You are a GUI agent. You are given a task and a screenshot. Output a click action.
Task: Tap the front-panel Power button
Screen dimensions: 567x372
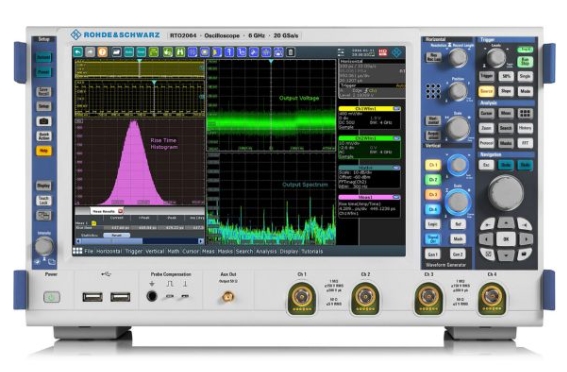pyautogui.click(x=52, y=297)
